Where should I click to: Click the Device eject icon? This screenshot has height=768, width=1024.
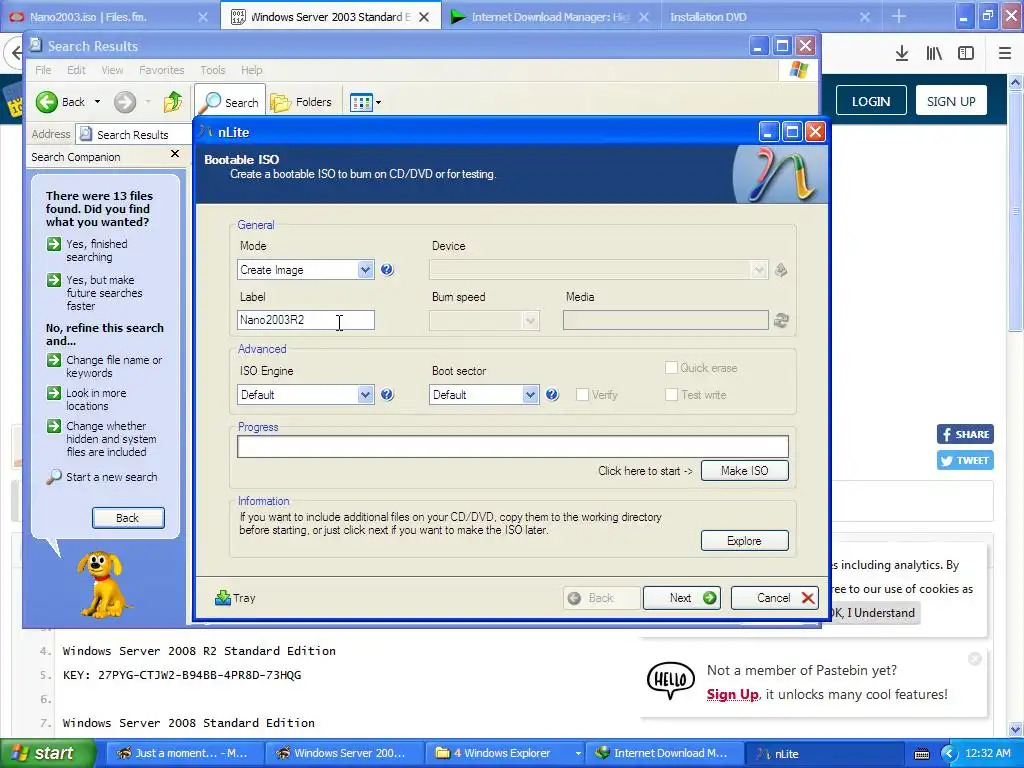[781, 270]
